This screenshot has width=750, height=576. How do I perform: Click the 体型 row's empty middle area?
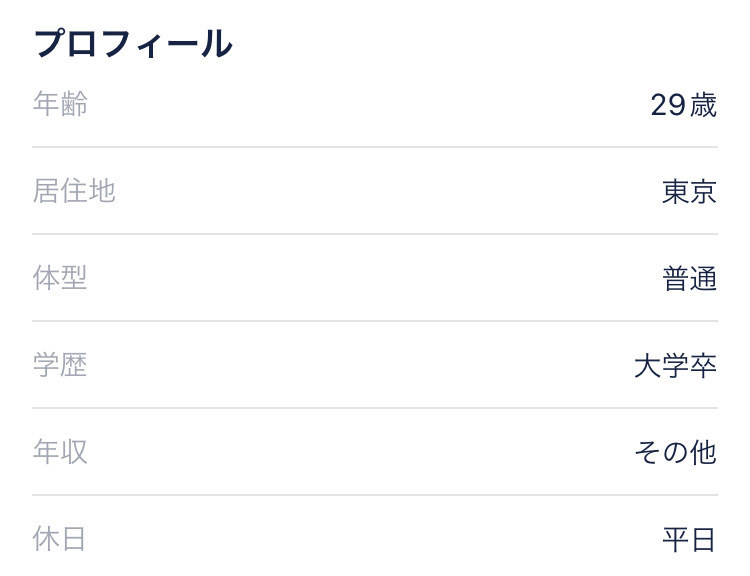[375, 278]
